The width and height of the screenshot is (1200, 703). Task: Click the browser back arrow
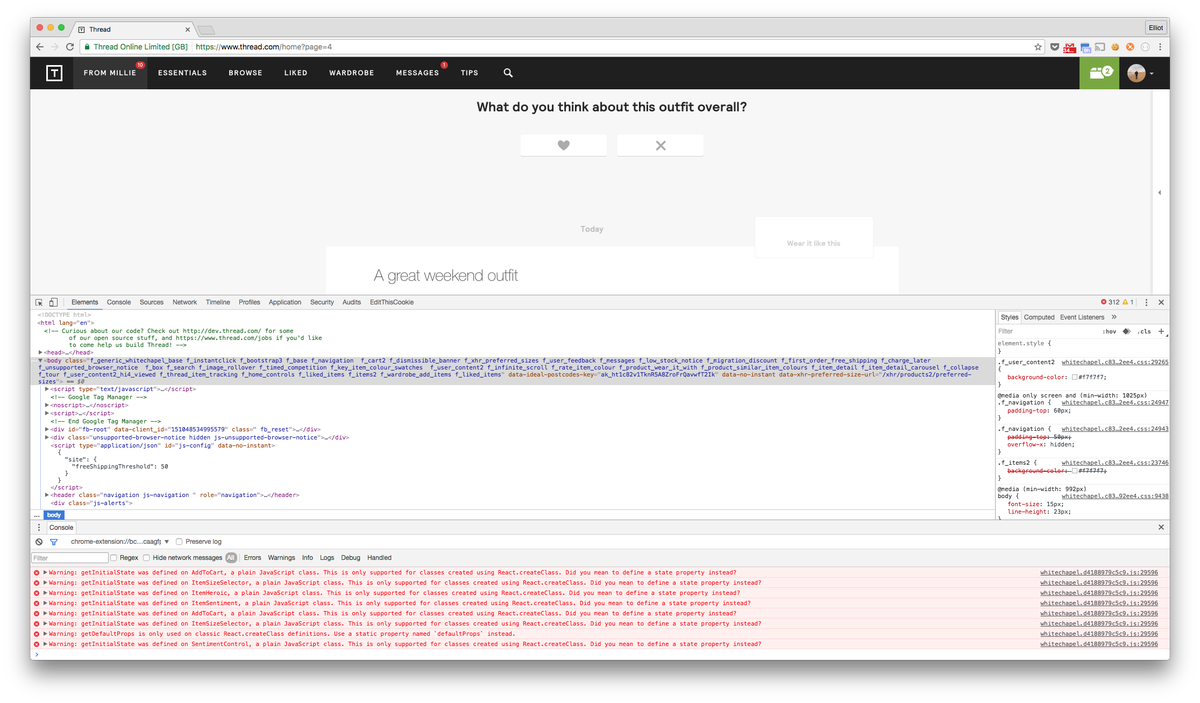point(40,47)
